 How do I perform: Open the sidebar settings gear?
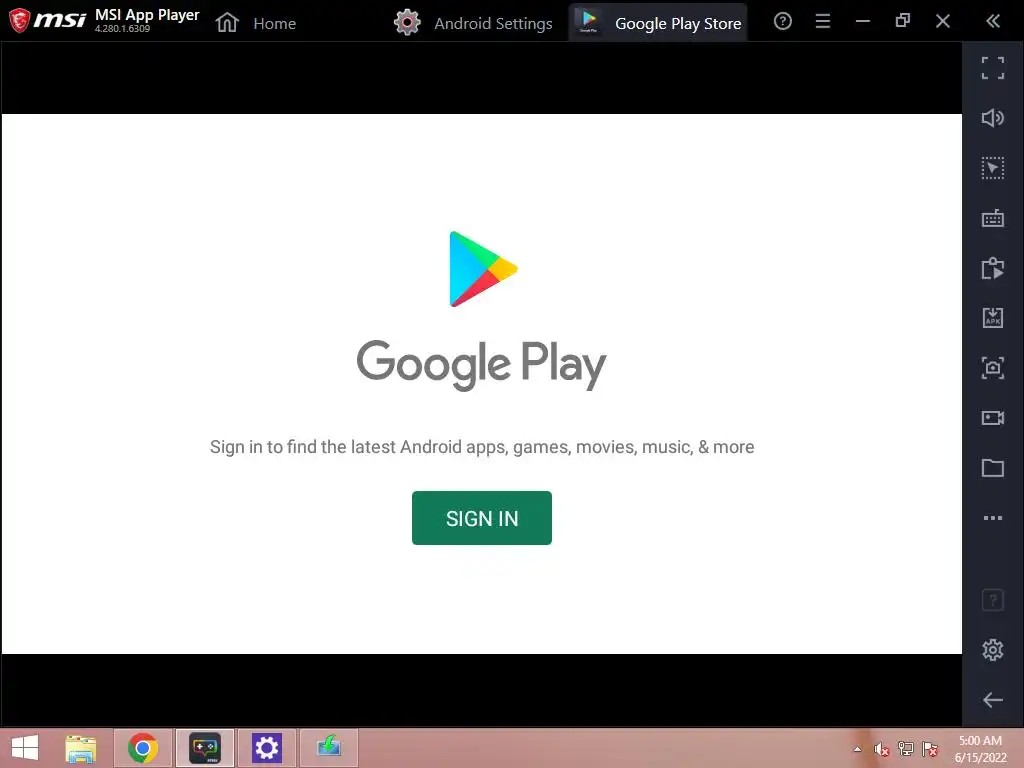(993, 650)
